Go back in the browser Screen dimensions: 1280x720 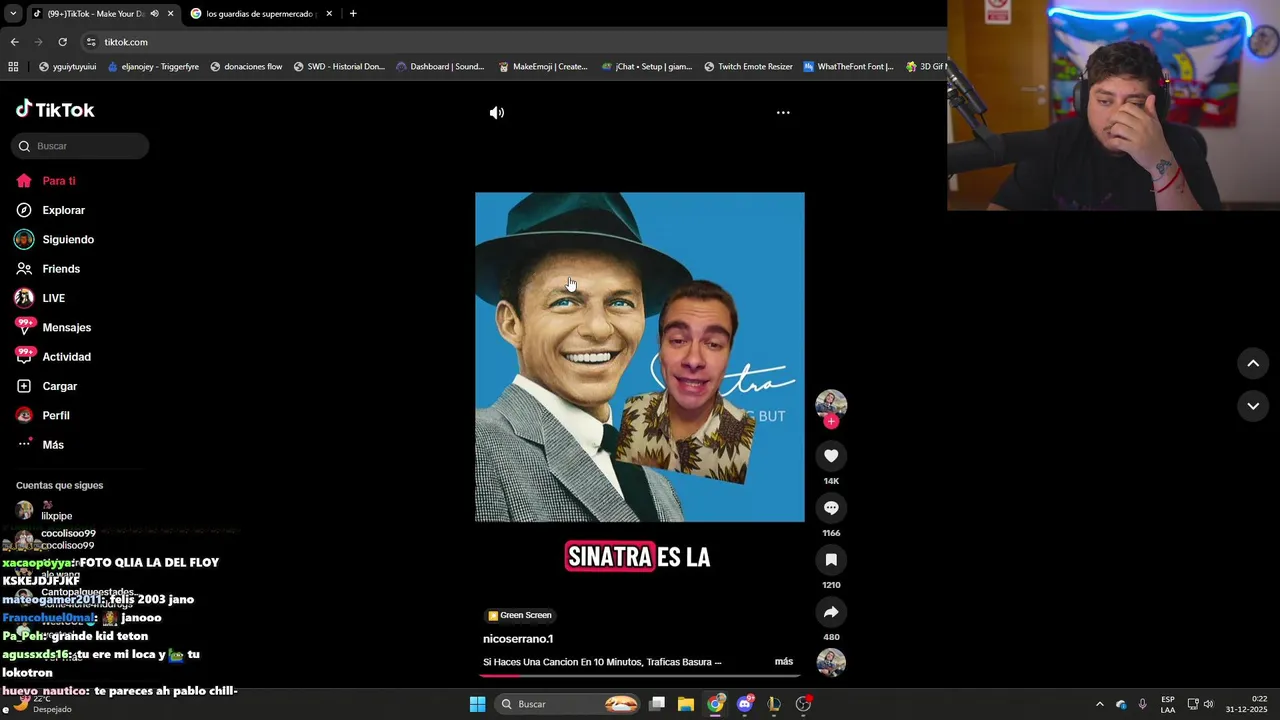[x=14, y=42]
